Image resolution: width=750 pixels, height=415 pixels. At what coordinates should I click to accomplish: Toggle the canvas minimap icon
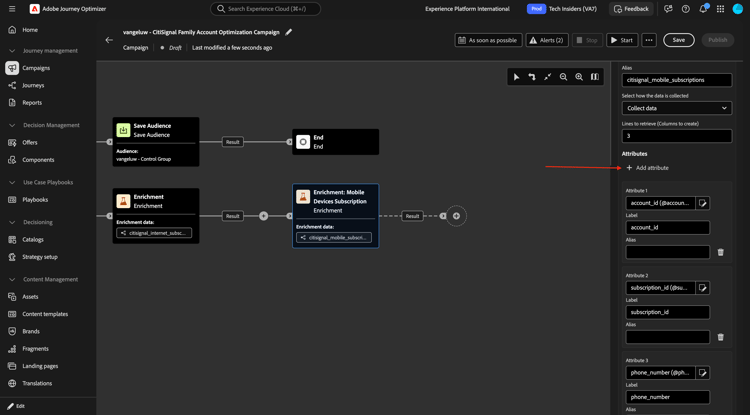click(595, 77)
